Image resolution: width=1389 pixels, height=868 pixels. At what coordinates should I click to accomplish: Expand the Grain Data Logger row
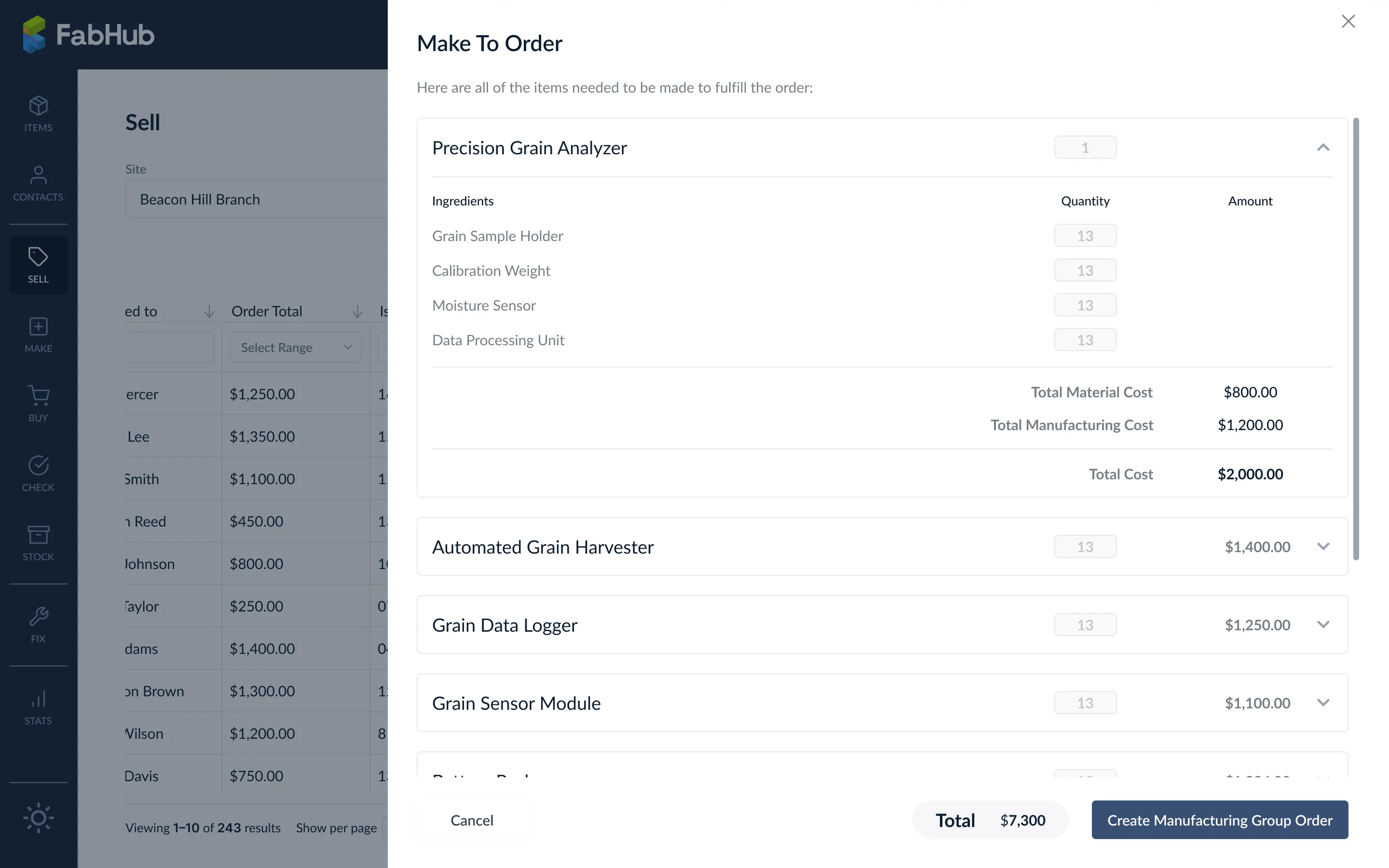[1323, 624]
